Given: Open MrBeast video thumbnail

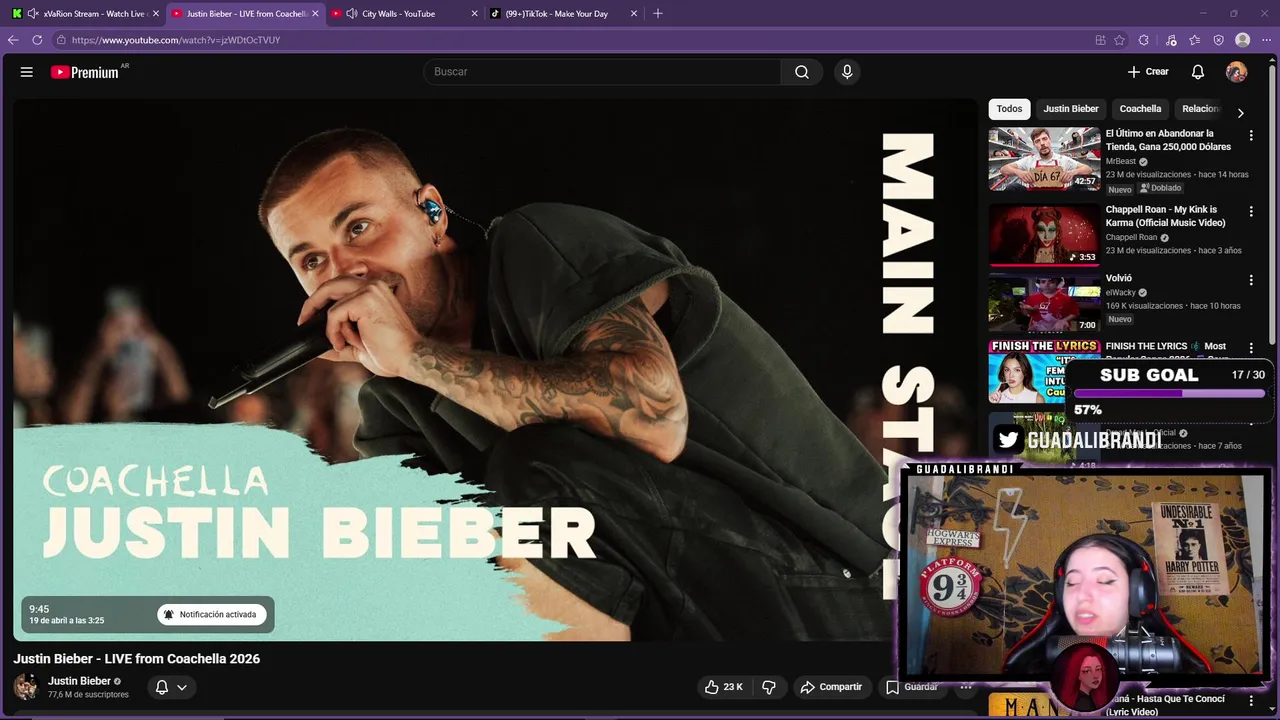Looking at the screenshot, I should (1044, 159).
